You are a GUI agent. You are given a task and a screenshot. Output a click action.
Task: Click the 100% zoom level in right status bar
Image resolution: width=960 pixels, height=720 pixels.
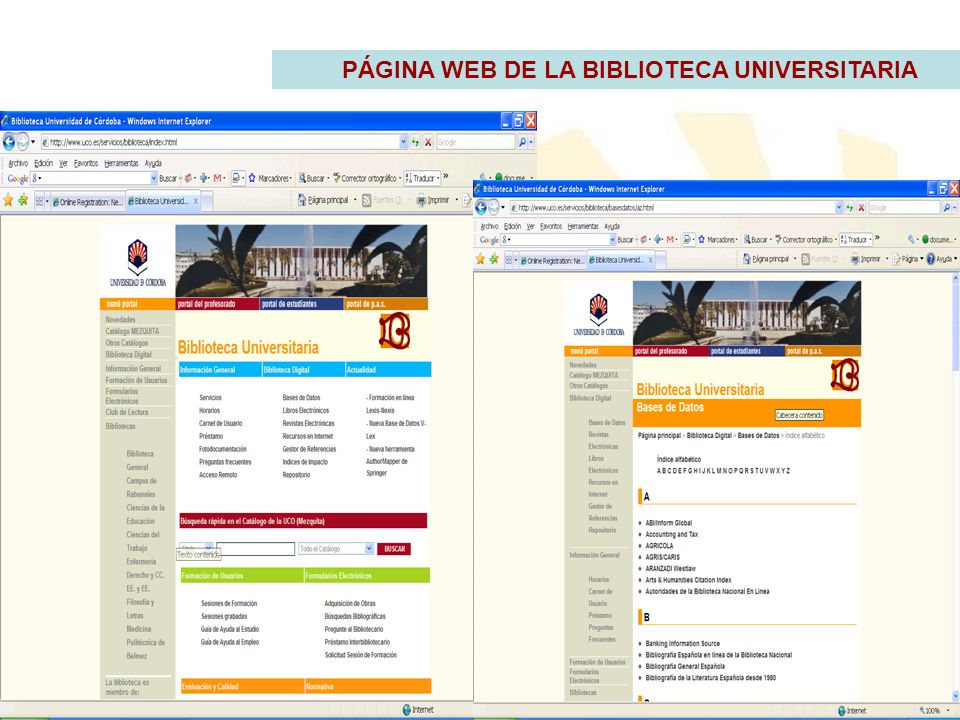click(x=932, y=710)
